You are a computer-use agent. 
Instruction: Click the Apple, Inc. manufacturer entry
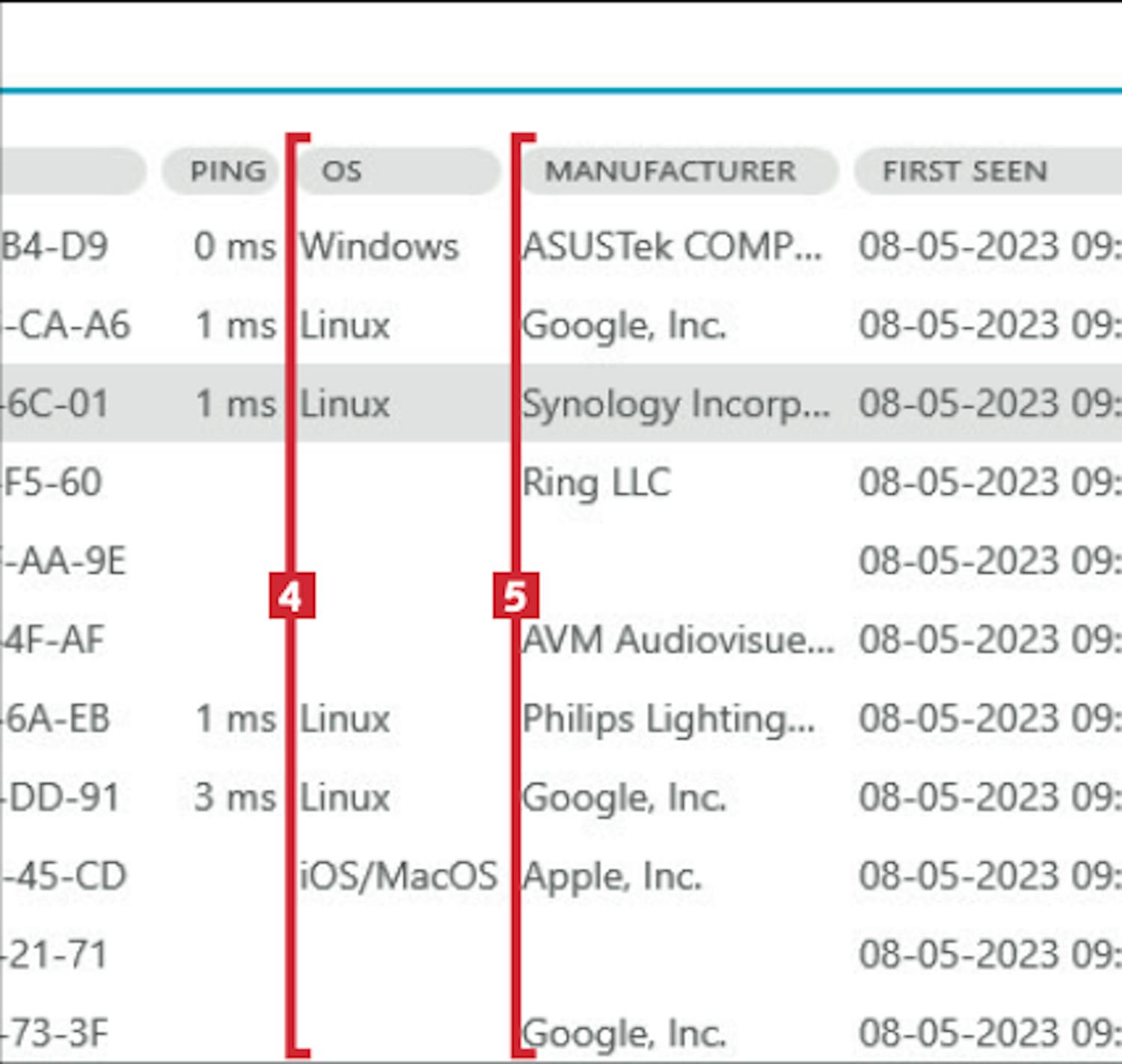coord(612,876)
